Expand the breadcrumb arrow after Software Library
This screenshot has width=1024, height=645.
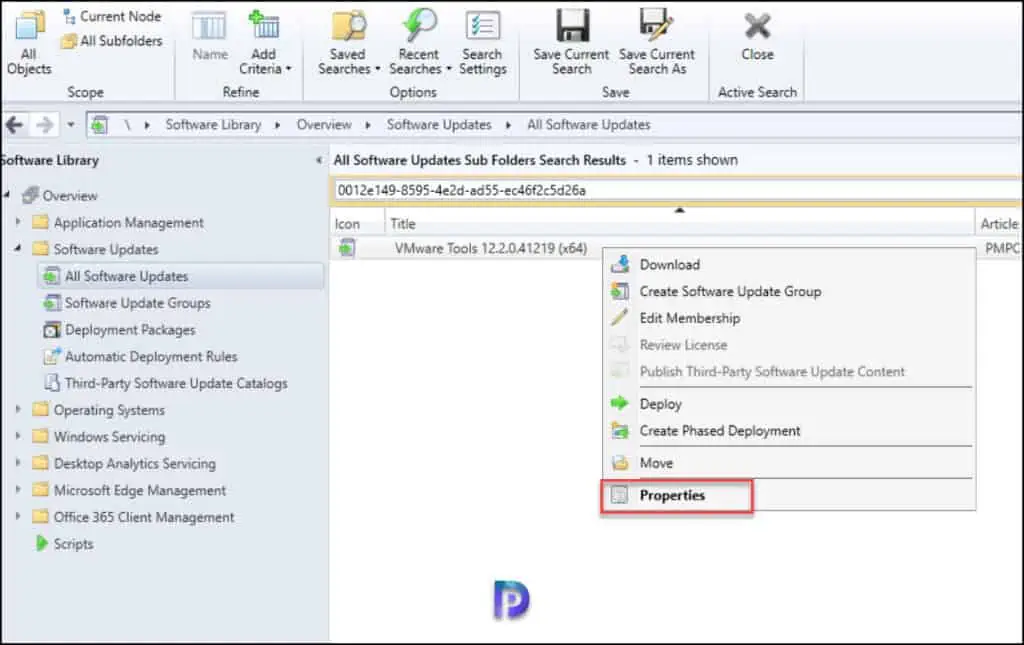[x=278, y=125]
